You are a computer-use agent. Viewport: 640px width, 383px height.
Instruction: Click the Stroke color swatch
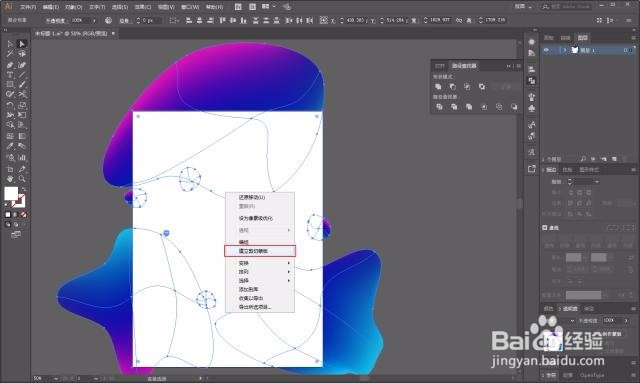pyautogui.click(x=19, y=201)
